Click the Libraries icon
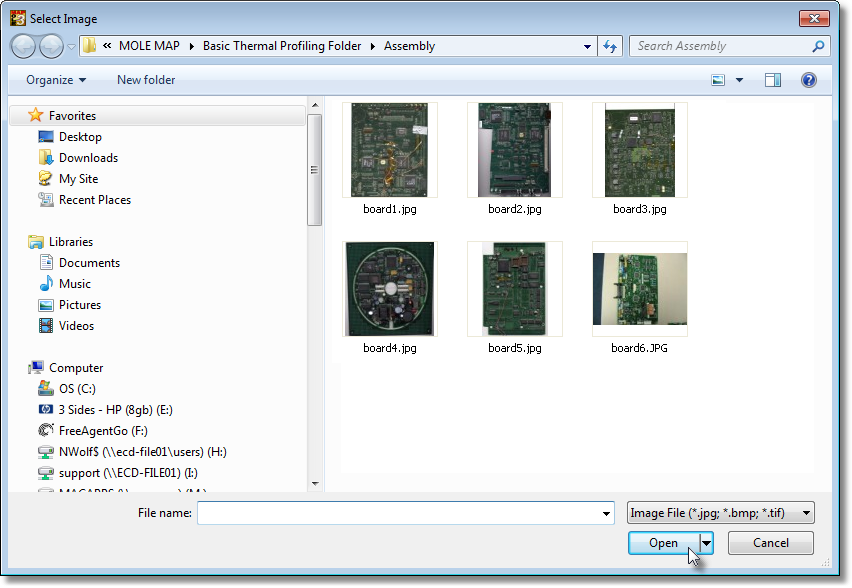 pos(36,242)
